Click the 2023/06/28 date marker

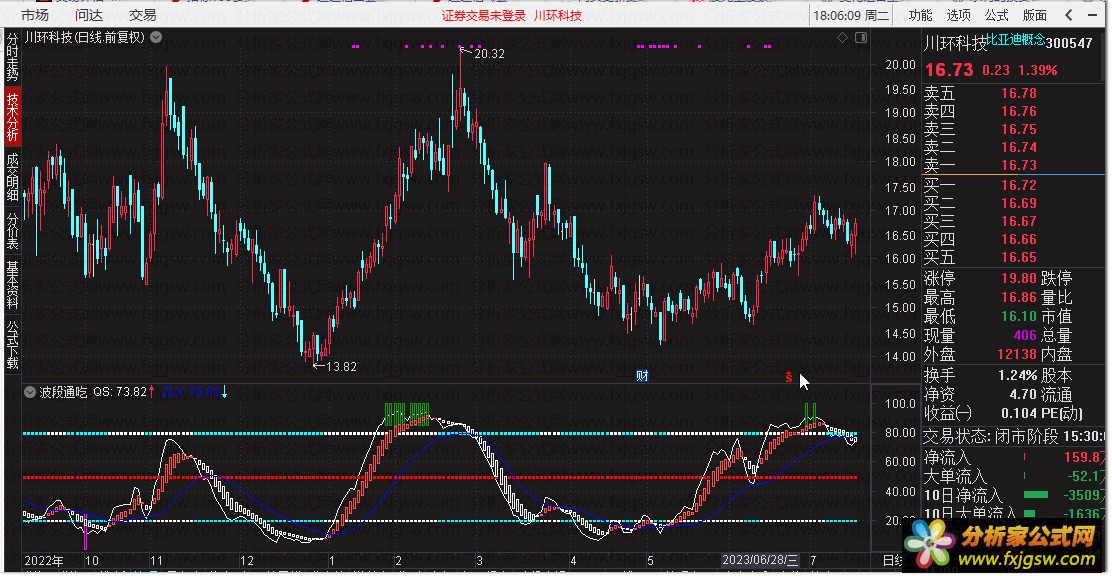click(x=760, y=560)
